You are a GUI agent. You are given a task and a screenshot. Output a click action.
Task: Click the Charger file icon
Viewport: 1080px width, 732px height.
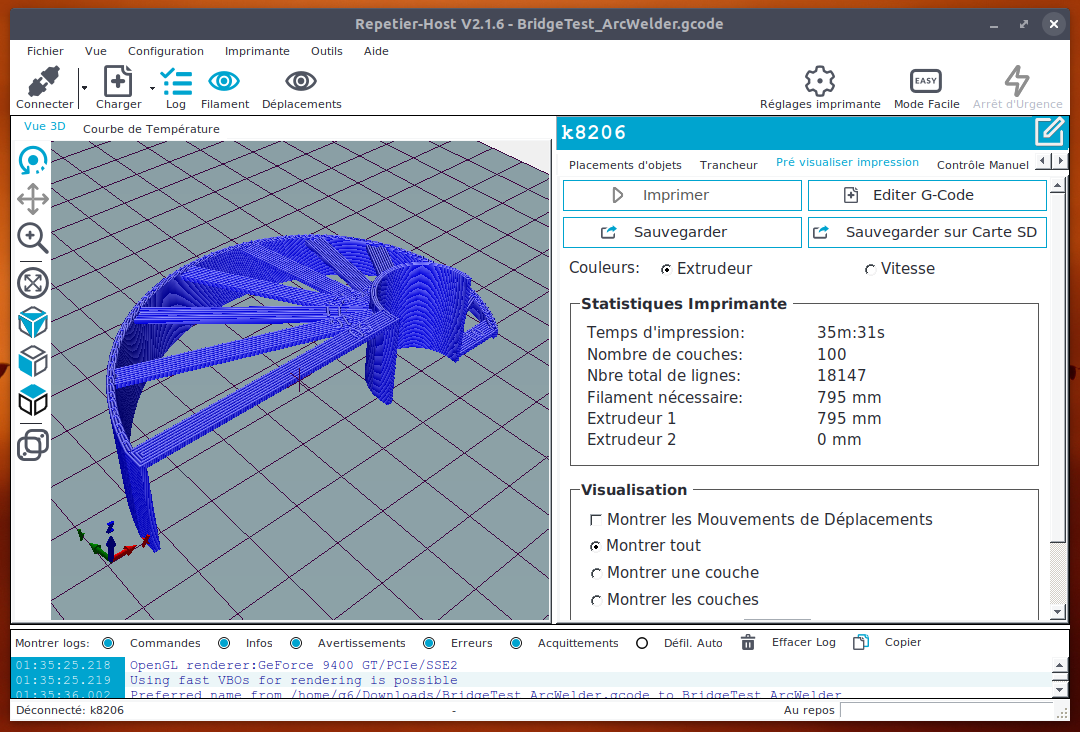click(118, 81)
